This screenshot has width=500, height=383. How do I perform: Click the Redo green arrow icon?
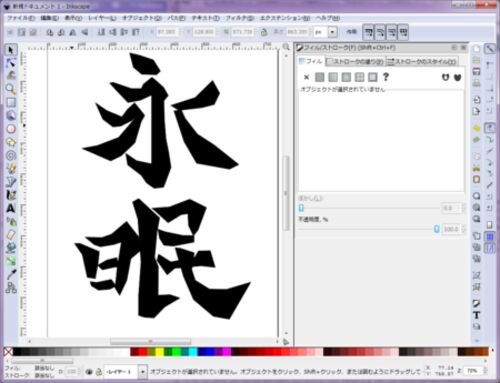(x=477, y=140)
